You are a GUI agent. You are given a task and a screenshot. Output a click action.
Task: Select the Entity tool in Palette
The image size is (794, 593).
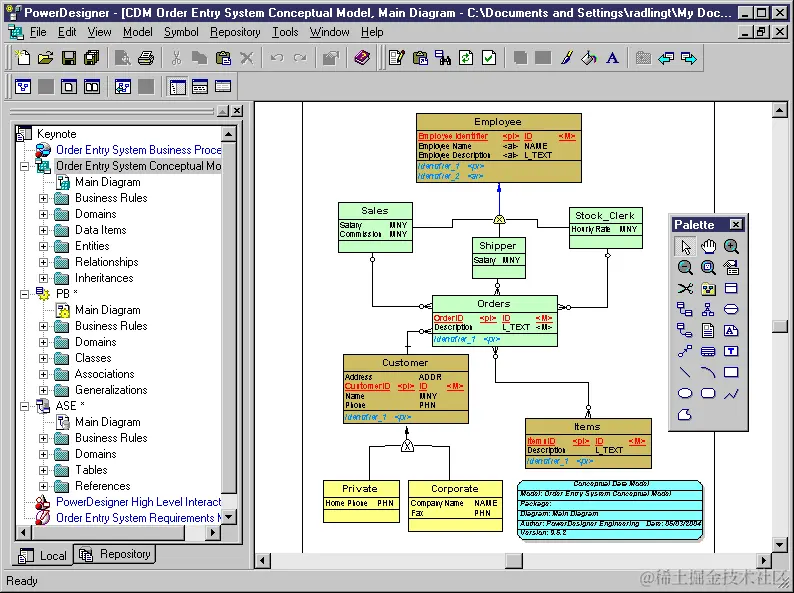(x=731, y=289)
